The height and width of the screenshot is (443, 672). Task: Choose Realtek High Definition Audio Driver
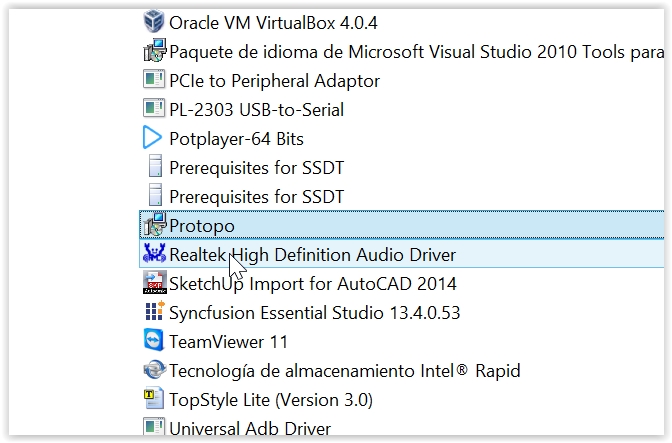coord(312,254)
